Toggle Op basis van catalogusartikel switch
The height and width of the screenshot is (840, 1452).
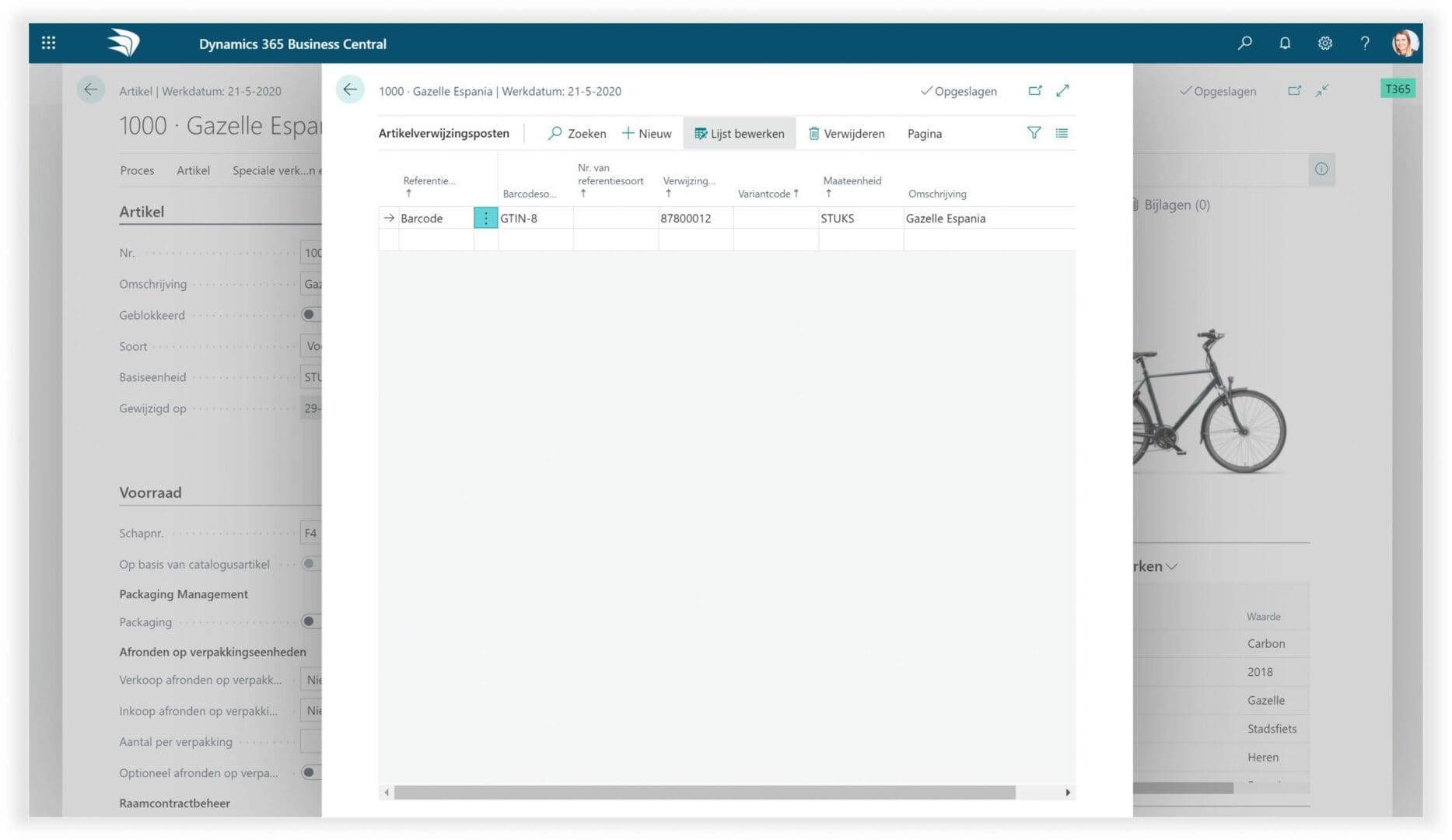(310, 564)
